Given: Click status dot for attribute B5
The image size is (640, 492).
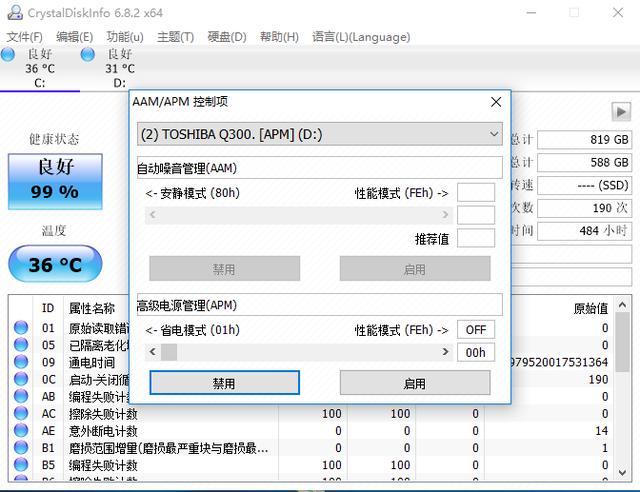Looking at the screenshot, I should pyautogui.click(x=21, y=465).
